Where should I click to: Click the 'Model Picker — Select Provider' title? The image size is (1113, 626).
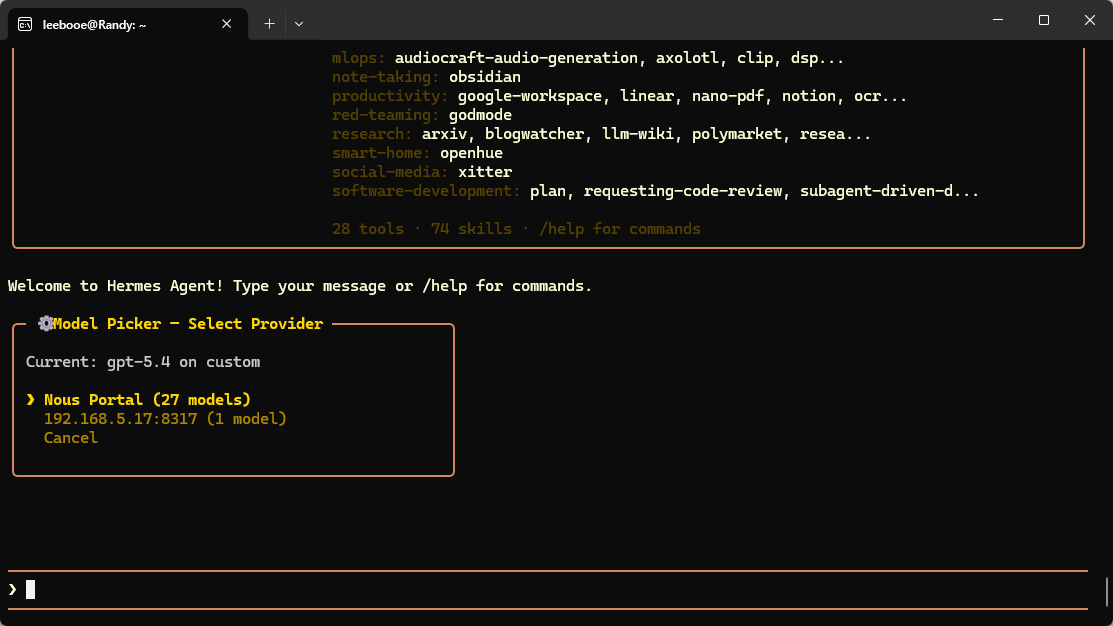click(188, 324)
